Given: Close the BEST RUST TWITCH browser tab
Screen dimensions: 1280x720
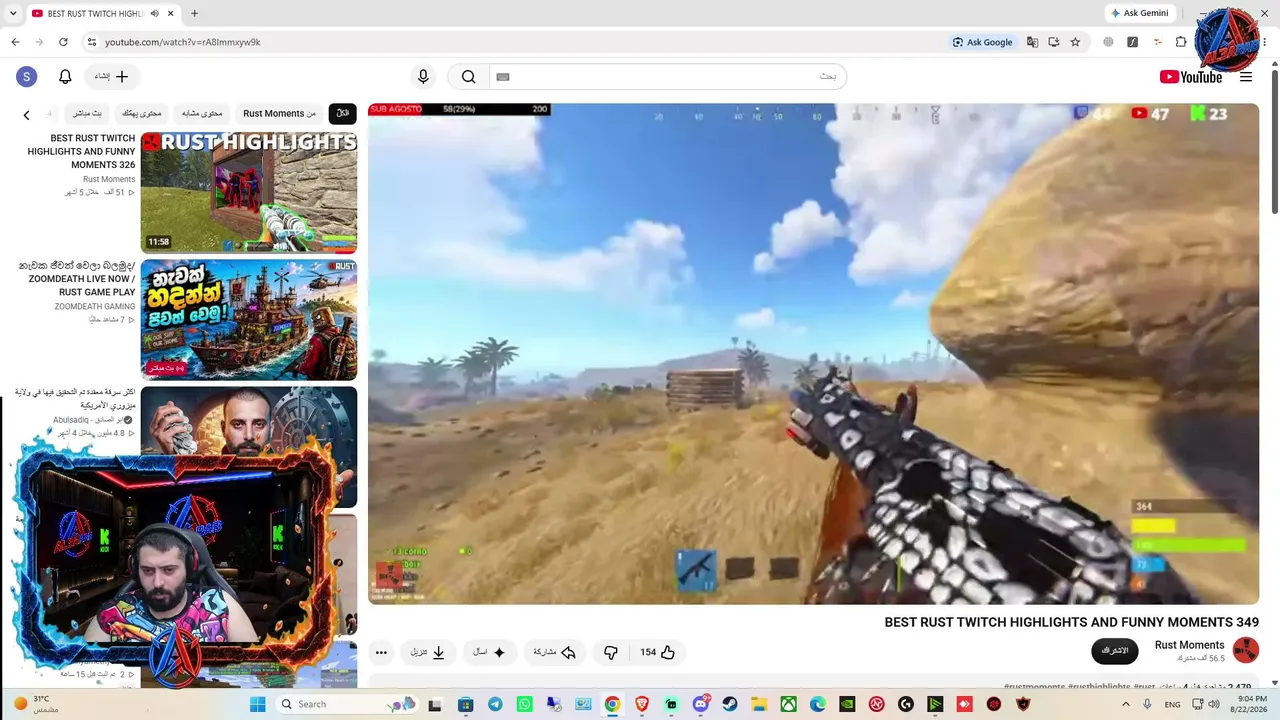Looking at the screenshot, I should (x=171, y=14).
